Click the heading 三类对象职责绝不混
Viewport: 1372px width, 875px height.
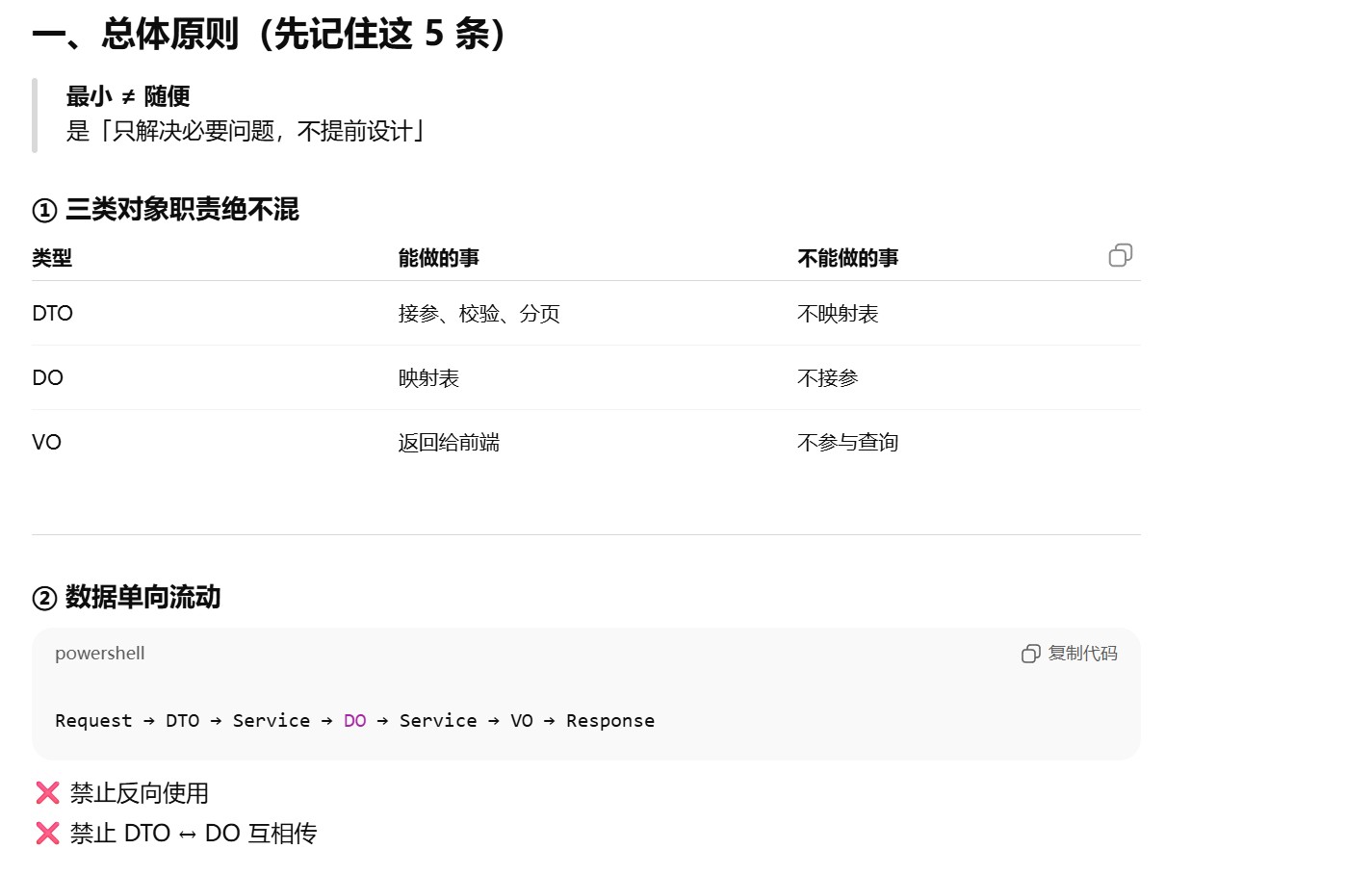pos(181,210)
